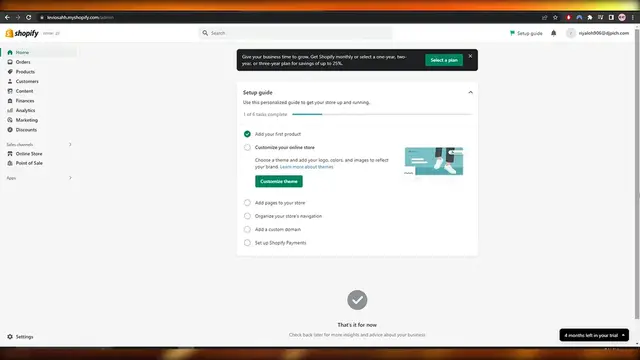The width and height of the screenshot is (640, 360).
Task: Click the Customers person icon
Action: pyautogui.click(x=10, y=81)
